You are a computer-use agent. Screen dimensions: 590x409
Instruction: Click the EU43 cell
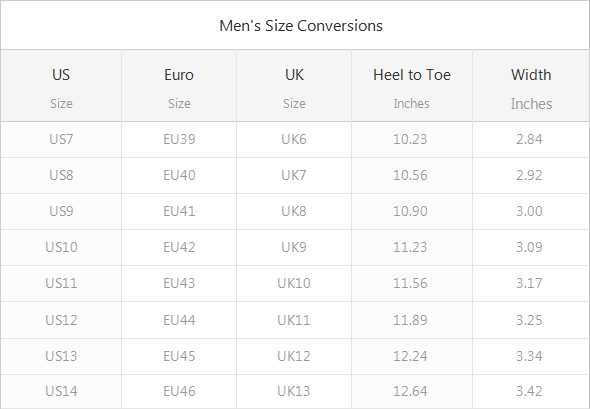(179, 283)
